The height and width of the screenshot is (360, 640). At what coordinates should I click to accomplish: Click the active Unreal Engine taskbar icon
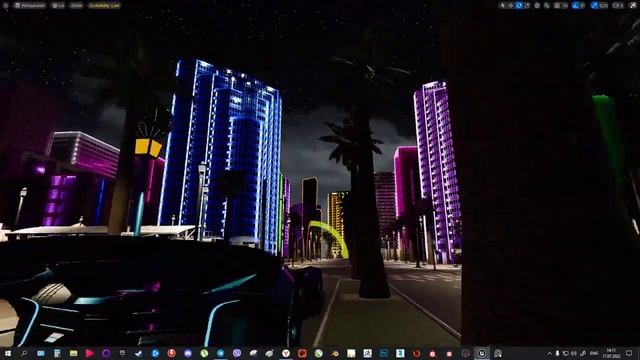tap(482, 353)
